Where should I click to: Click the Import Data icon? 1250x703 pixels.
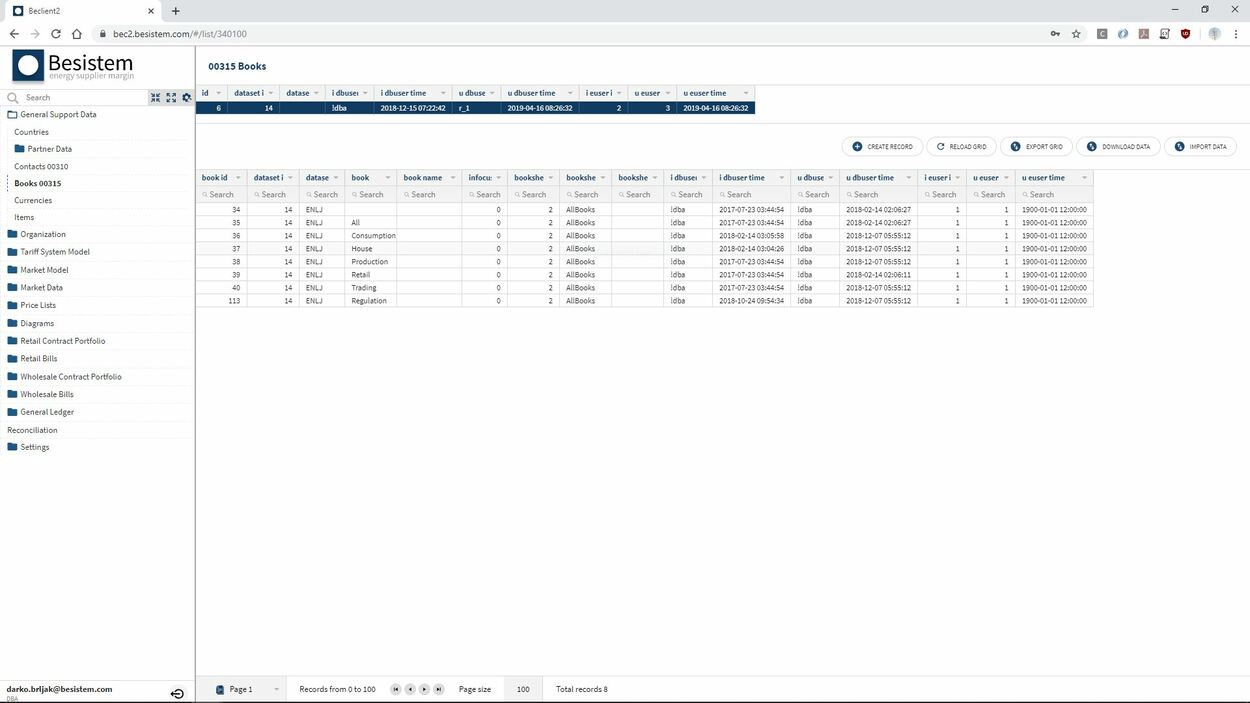[x=1178, y=146]
